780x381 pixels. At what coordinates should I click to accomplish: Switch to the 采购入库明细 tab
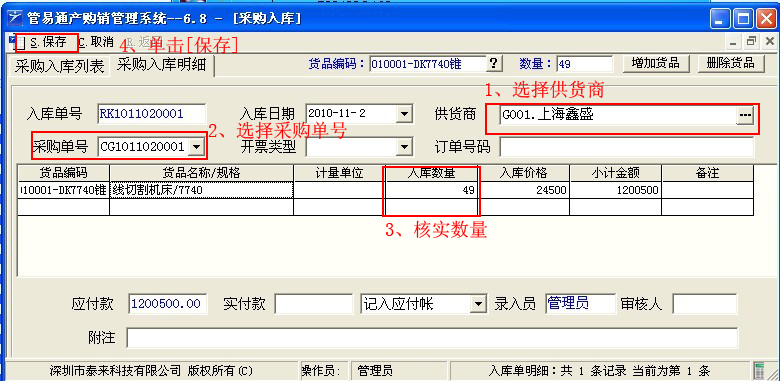point(161,65)
